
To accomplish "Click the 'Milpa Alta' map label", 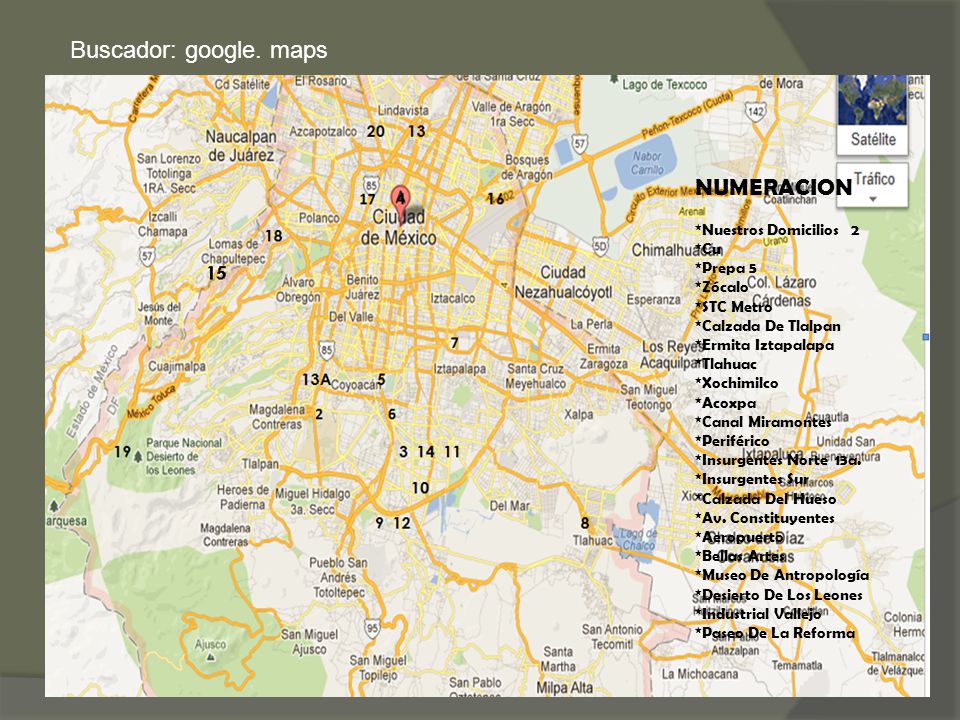I will tap(564, 688).
